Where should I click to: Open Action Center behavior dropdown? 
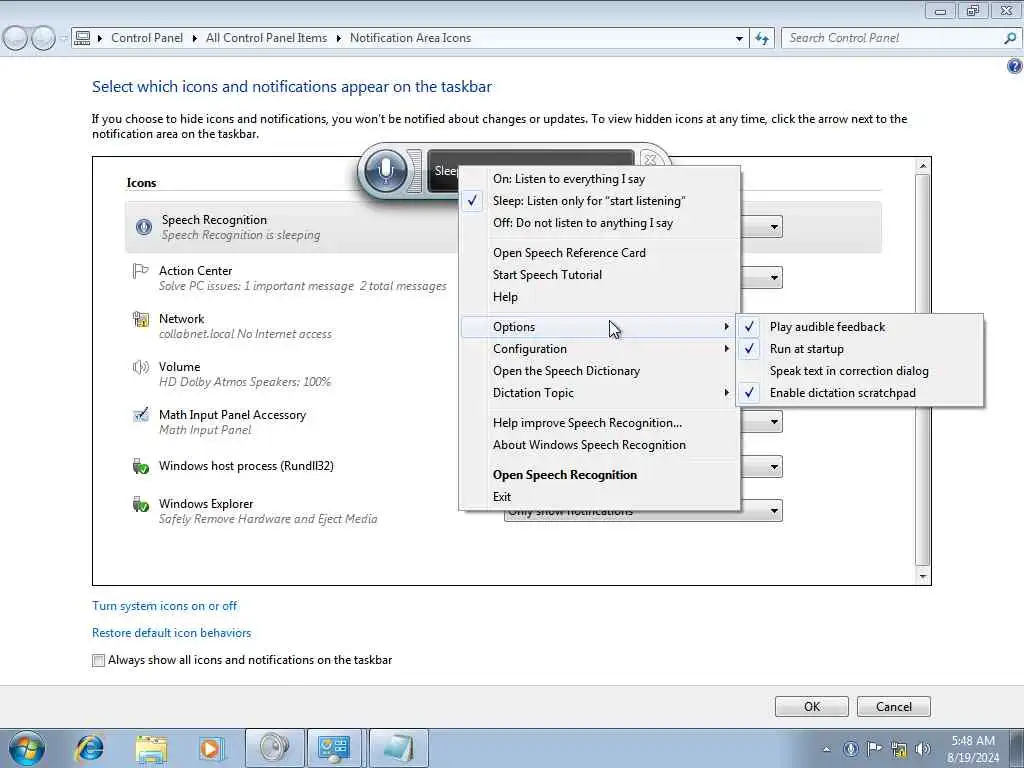click(774, 278)
